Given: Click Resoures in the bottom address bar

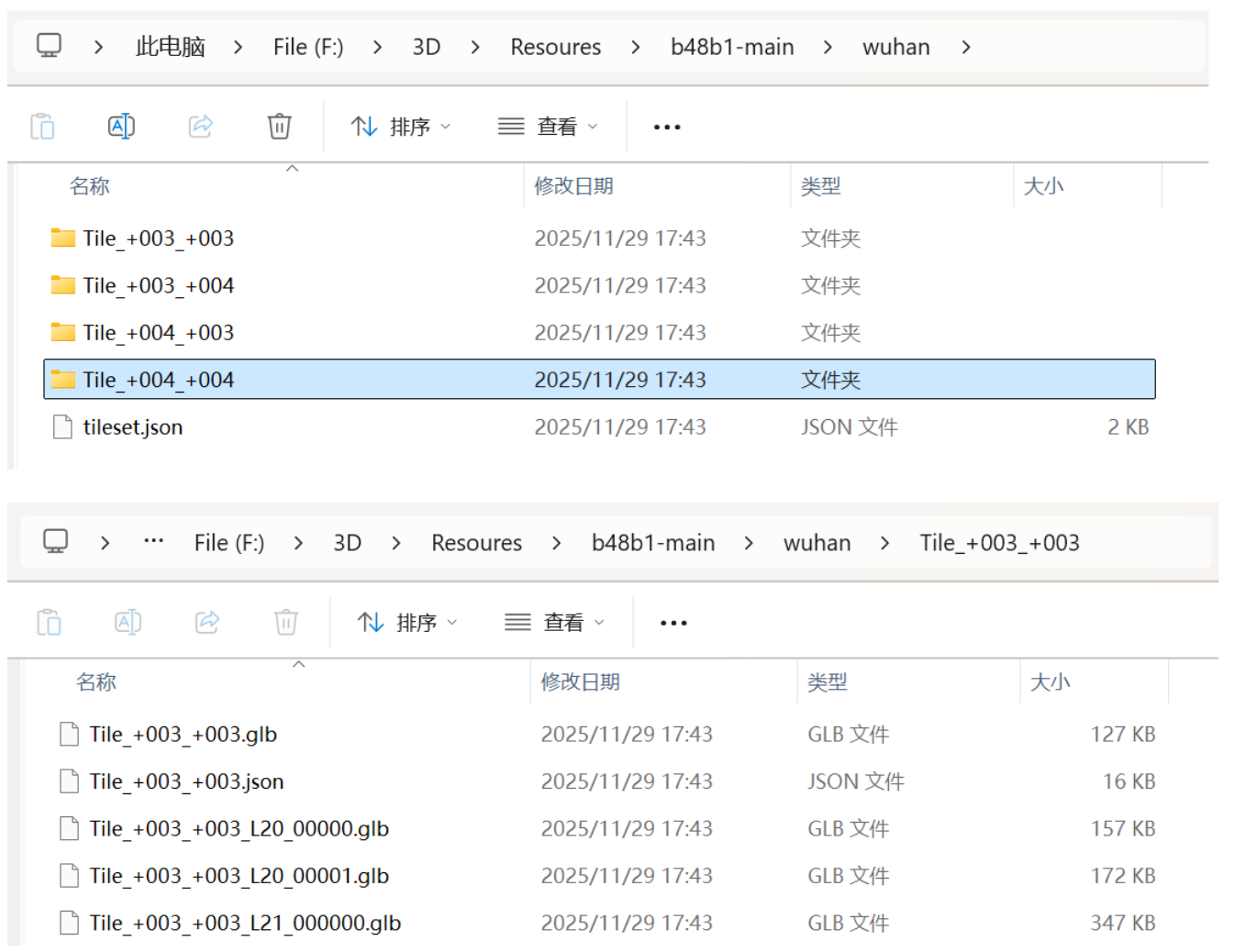Looking at the screenshot, I should [477, 543].
